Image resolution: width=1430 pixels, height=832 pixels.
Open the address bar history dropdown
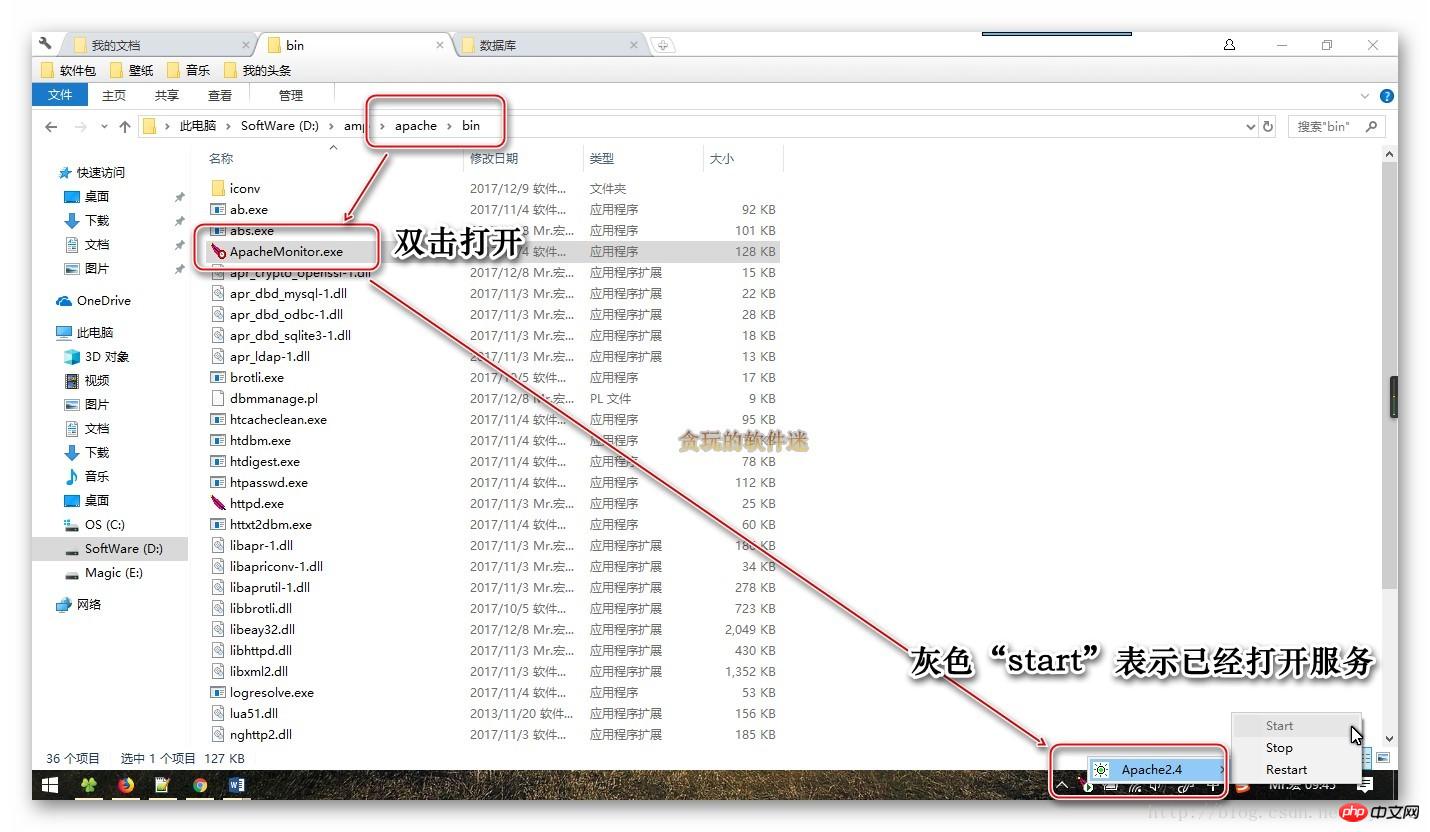click(x=1250, y=127)
